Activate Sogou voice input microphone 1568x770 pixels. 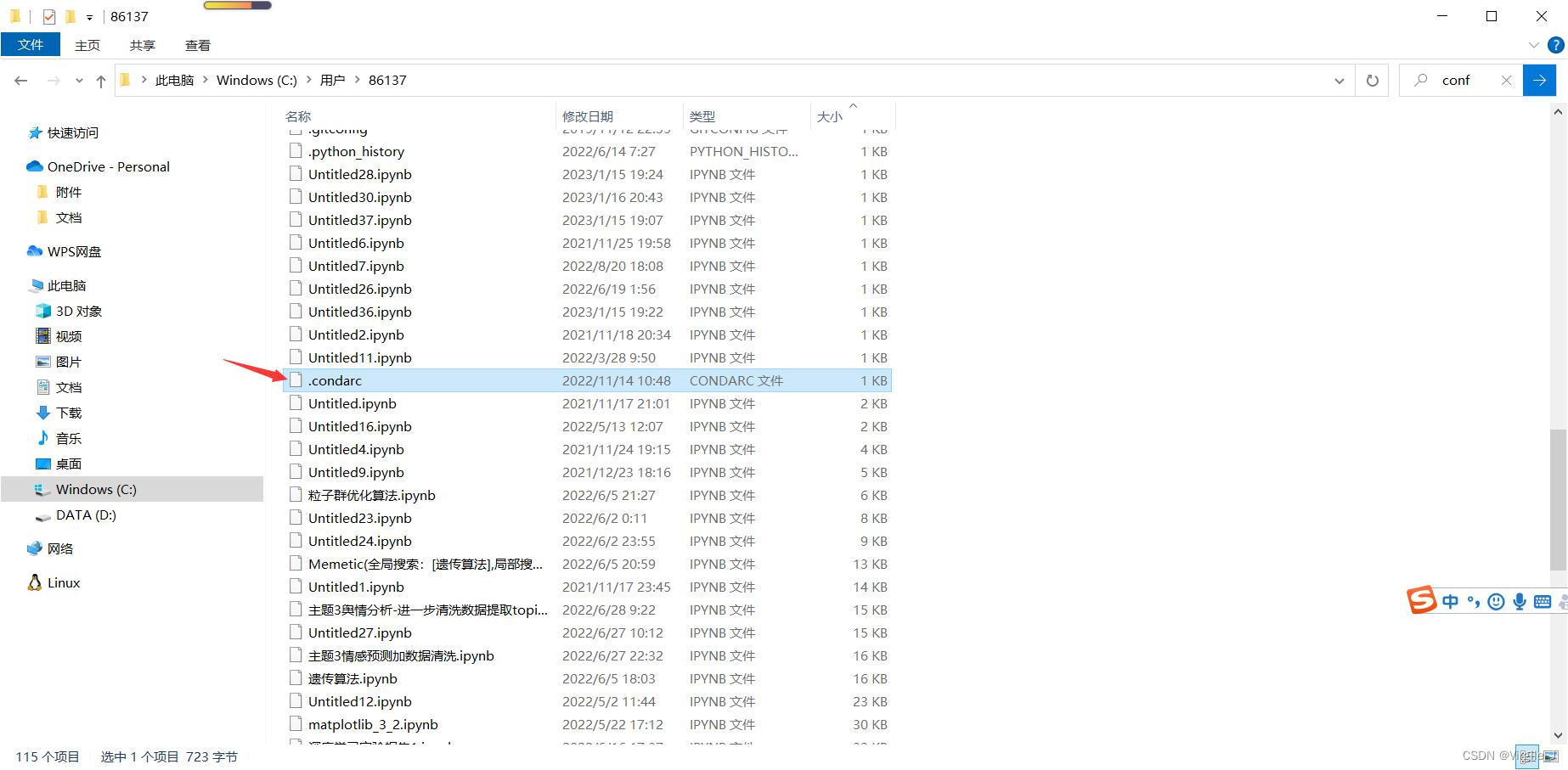point(1520,602)
